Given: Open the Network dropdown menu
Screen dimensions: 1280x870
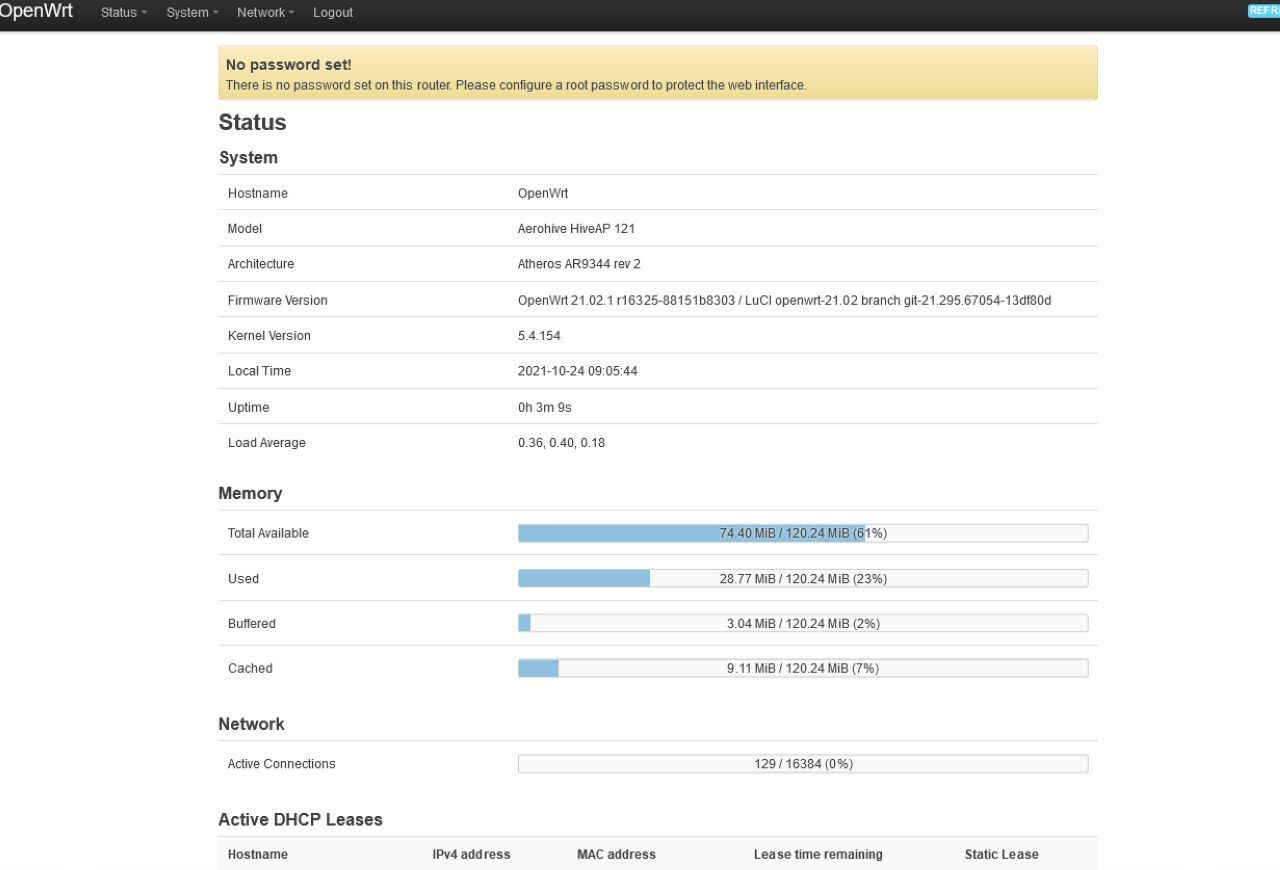Looking at the screenshot, I should click(x=266, y=13).
